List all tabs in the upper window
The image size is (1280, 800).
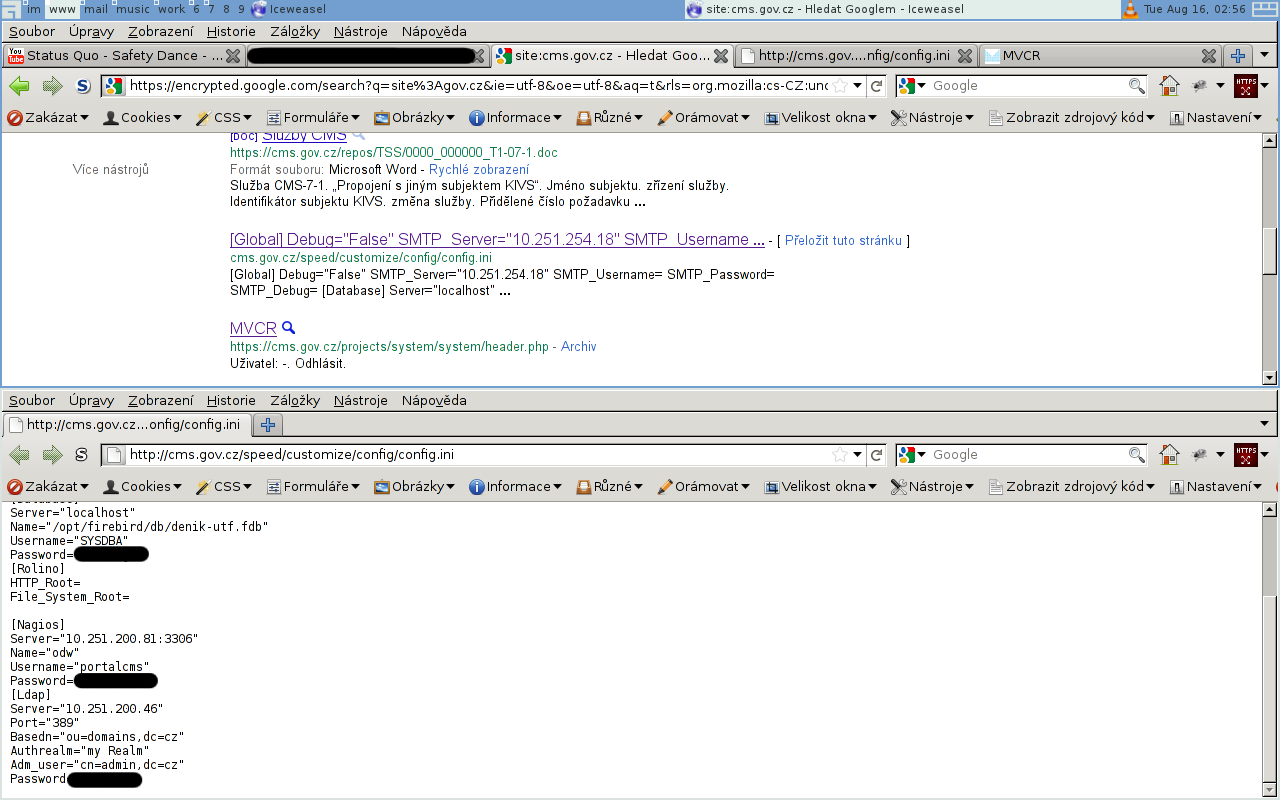1266,56
